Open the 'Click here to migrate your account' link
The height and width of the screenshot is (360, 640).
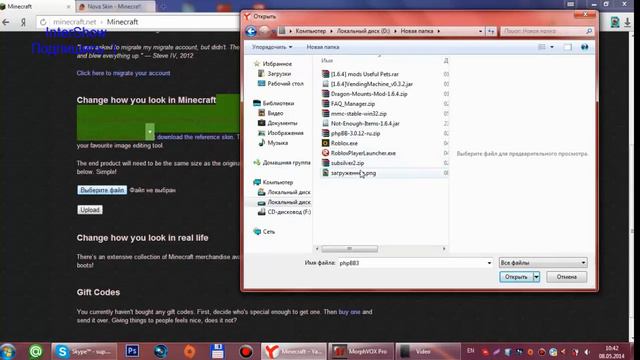123,73
